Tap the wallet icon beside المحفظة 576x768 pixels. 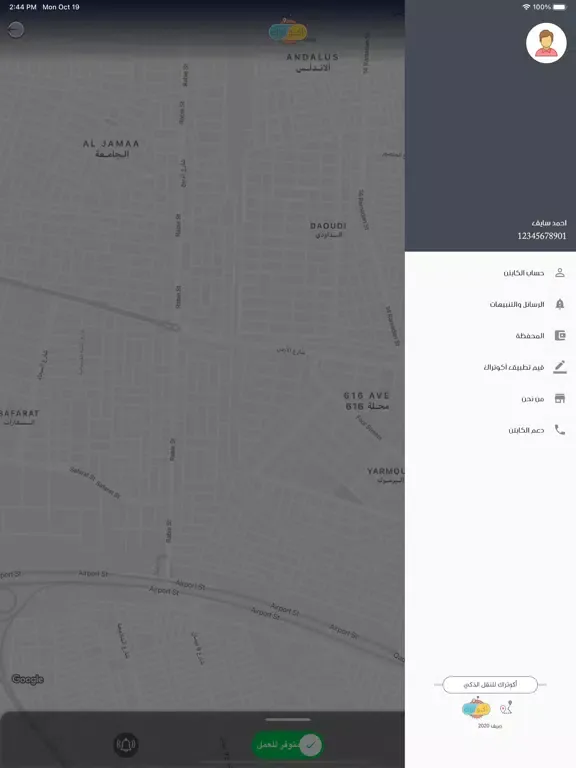560,336
